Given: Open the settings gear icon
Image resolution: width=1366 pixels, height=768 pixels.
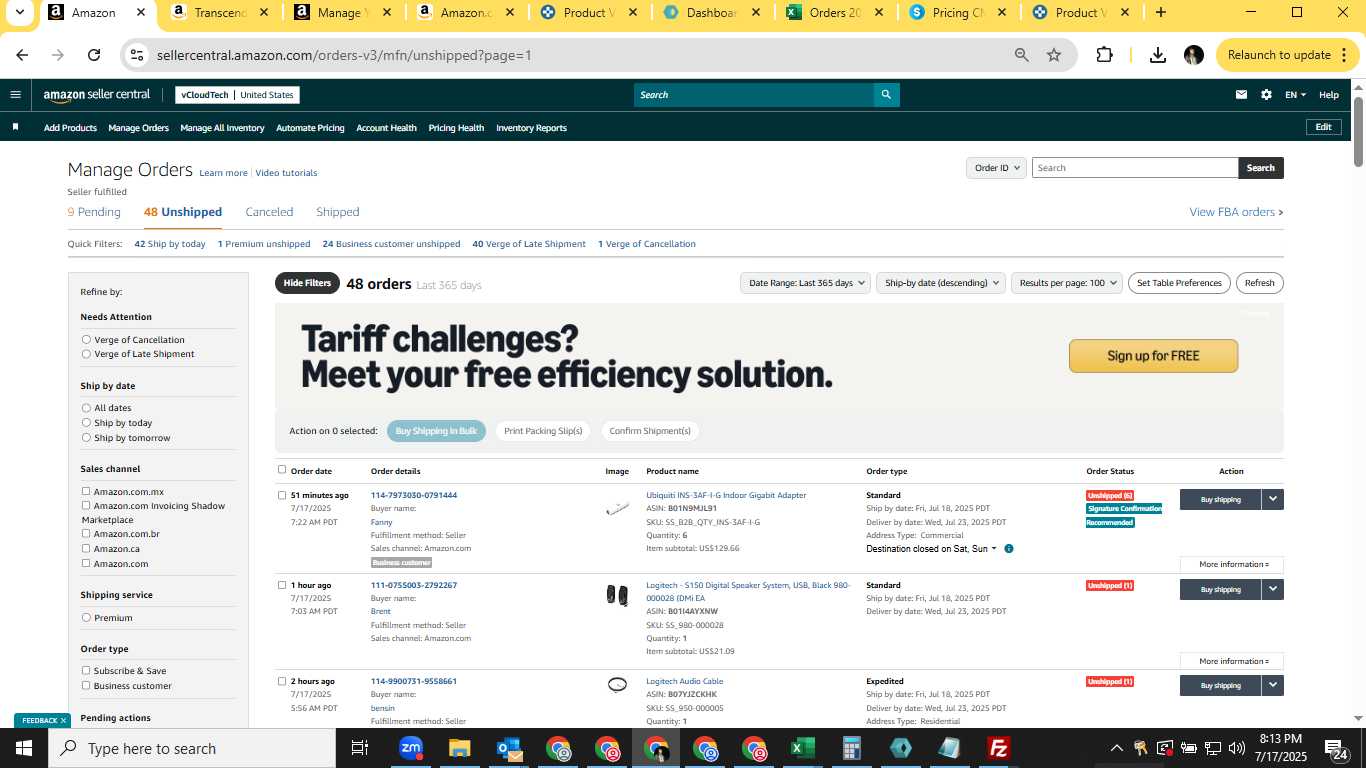Looking at the screenshot, I should (x=1266, y=95).
